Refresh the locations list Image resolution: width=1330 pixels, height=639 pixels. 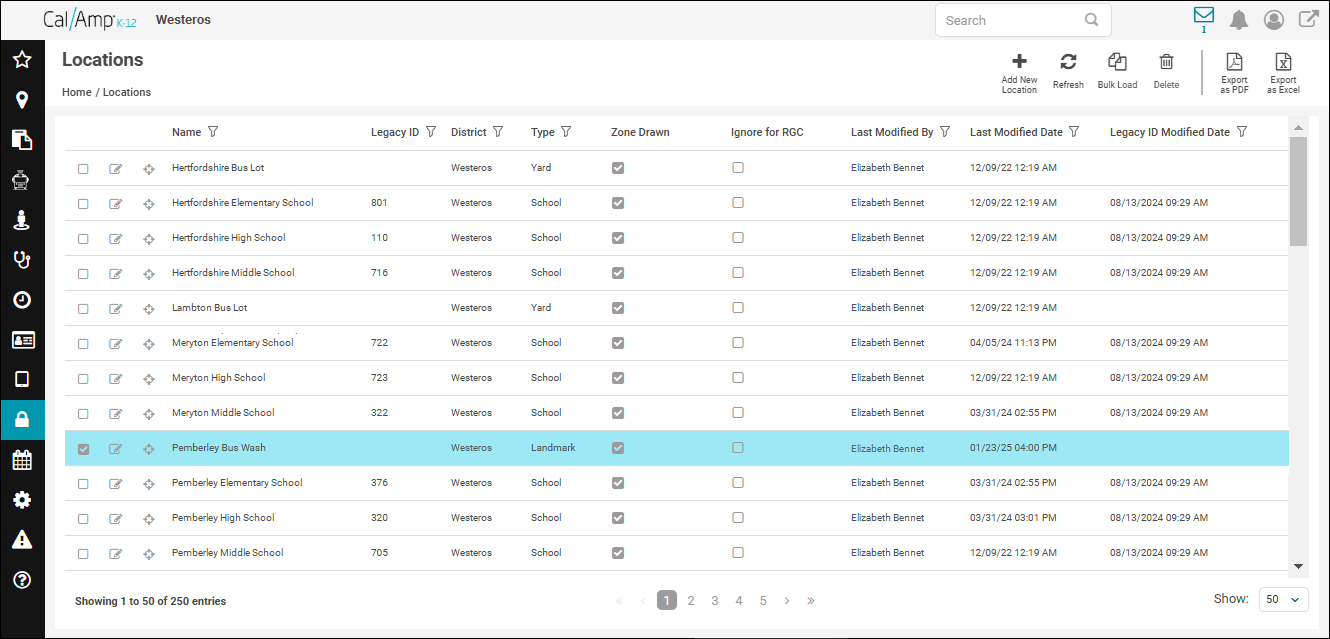click(x=1068, y=71)
